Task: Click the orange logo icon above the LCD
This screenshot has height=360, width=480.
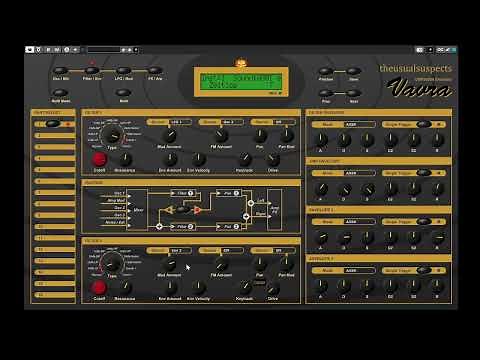Action: click(240, 63)
